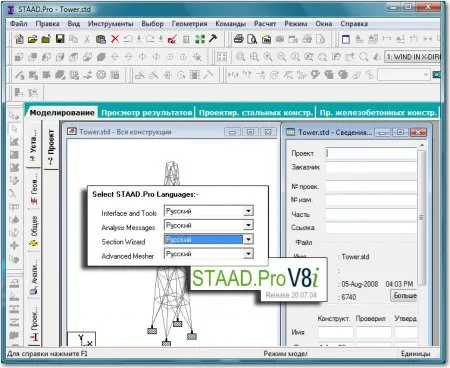
Task: Switch to the Моделирование tab
Action: (x=62, y=113)
